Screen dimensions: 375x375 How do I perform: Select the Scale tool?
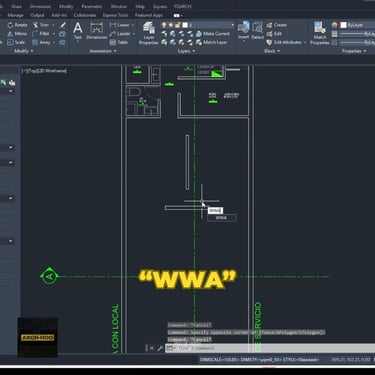[x=16, y=42]
